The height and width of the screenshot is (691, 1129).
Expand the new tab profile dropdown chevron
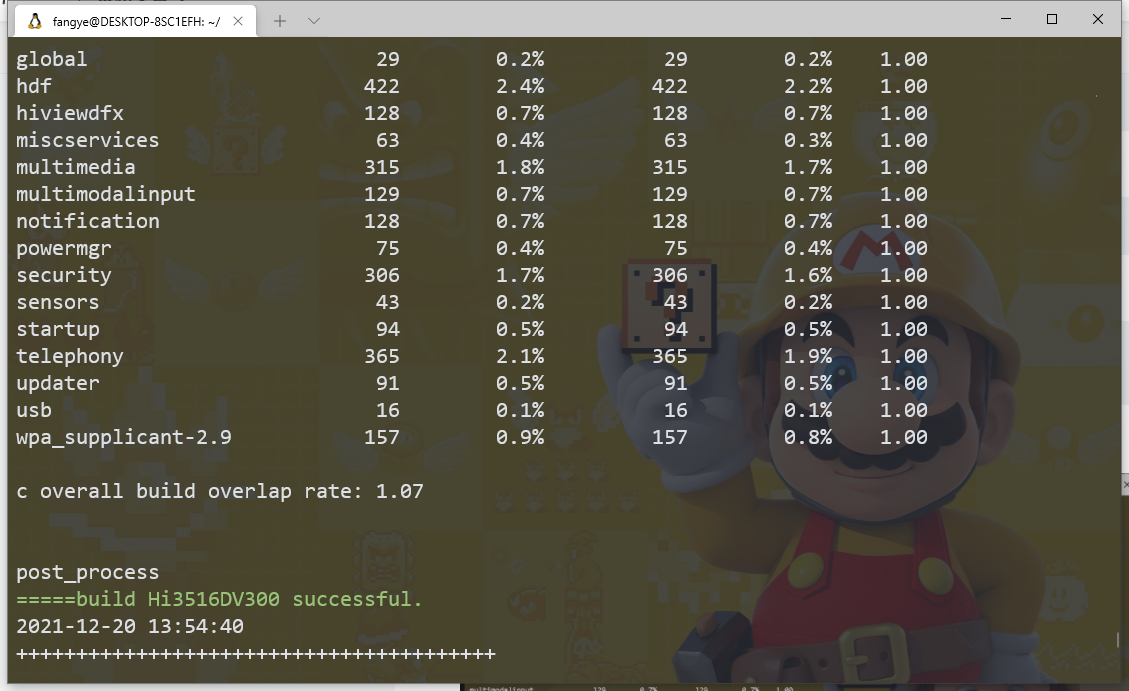[314, 22]
